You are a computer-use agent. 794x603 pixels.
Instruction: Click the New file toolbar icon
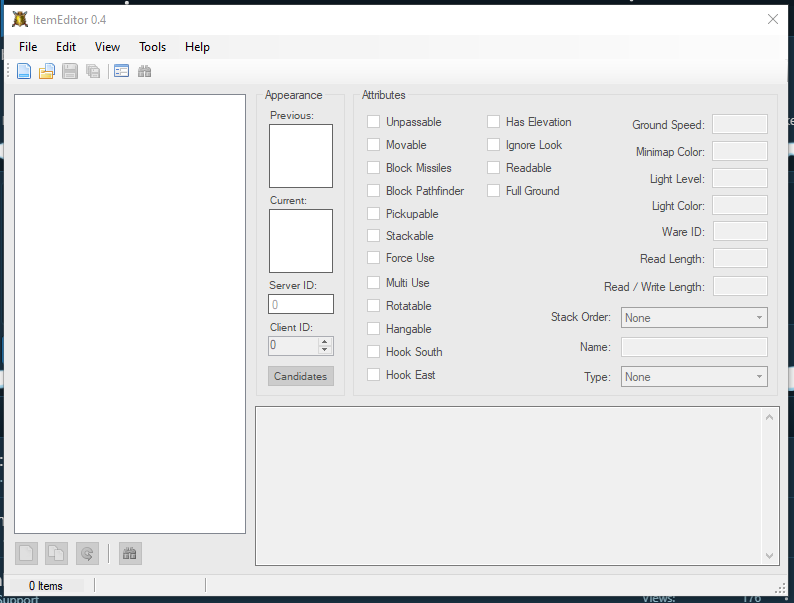(24, 71)
